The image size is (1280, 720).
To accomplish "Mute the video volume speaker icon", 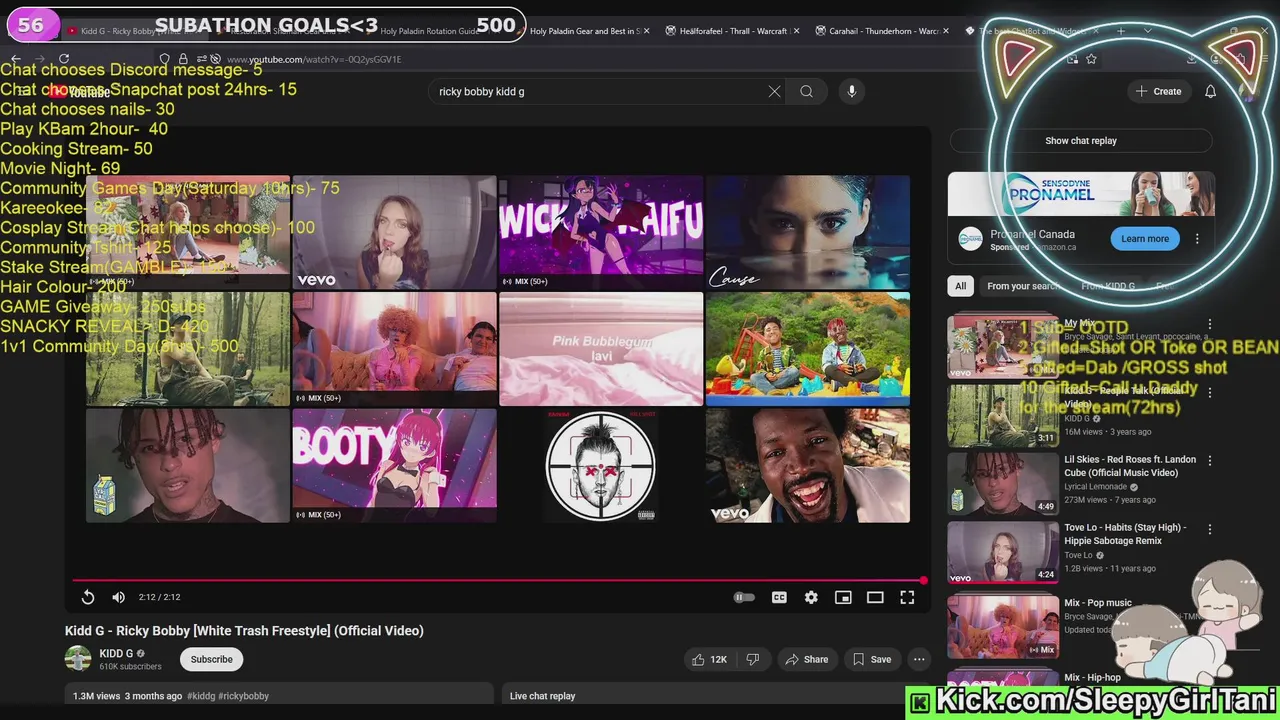I will point(118,597).
